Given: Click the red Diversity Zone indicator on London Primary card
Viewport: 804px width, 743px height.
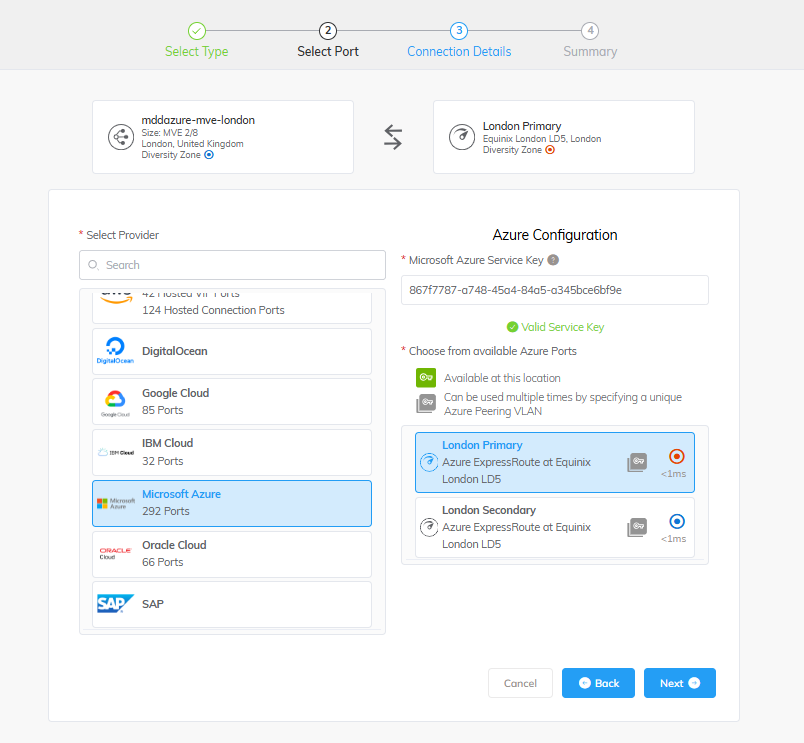Looking at the screenshot, I should tap(550, 150).
